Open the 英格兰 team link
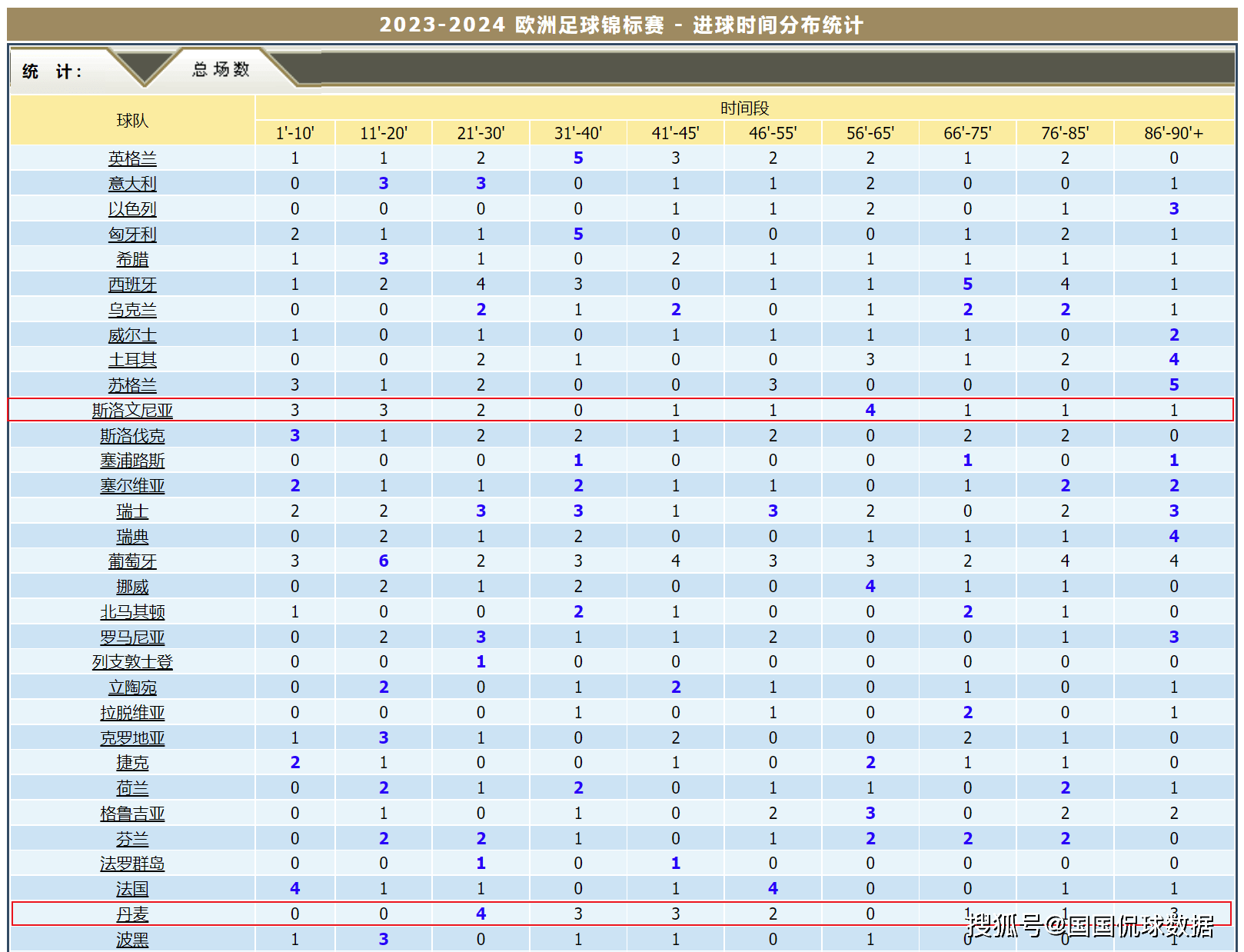The width and height of the screenshot is (1244, 952). click(132, 158)
